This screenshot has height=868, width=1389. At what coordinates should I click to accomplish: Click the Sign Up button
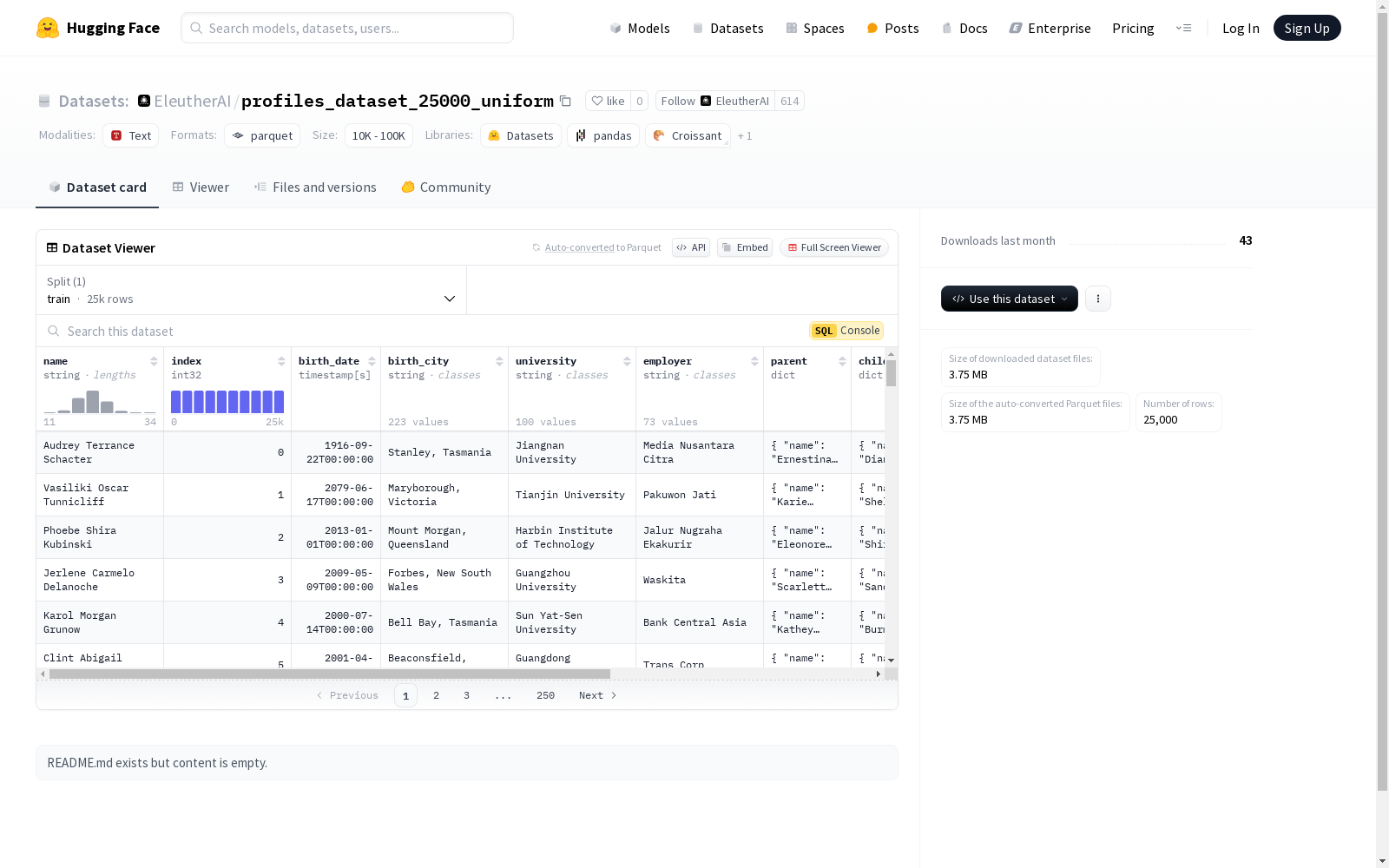[x=1307, y=28]
